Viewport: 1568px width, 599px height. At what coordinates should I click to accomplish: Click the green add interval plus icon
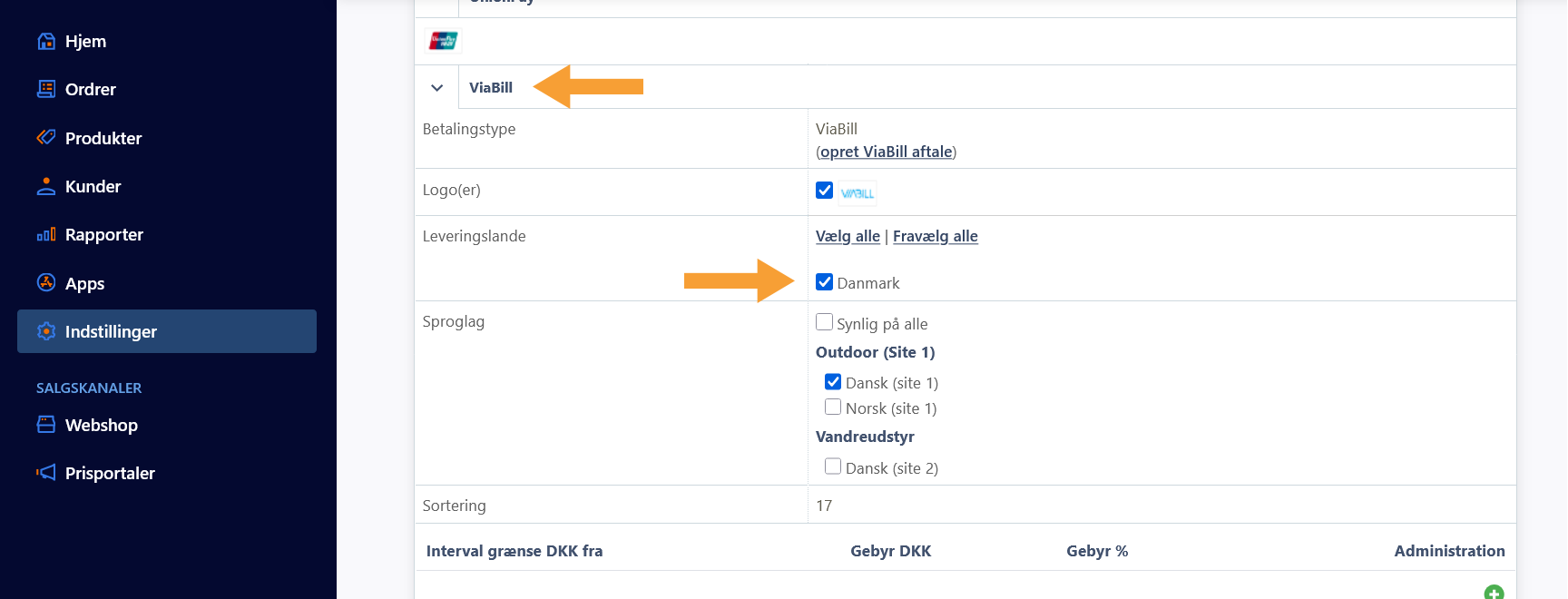tap(1494, 593)
